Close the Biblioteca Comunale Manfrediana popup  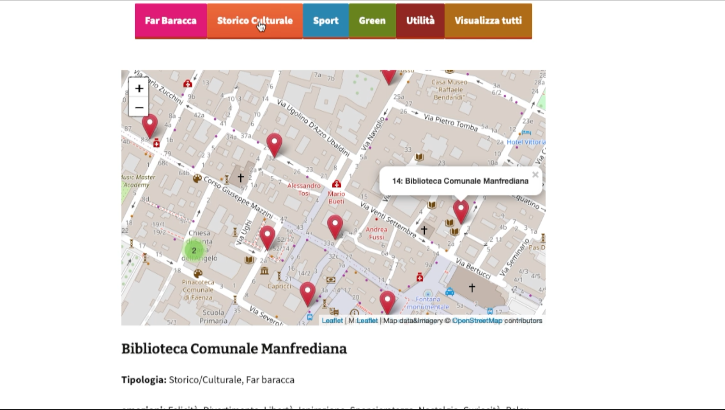535,175
